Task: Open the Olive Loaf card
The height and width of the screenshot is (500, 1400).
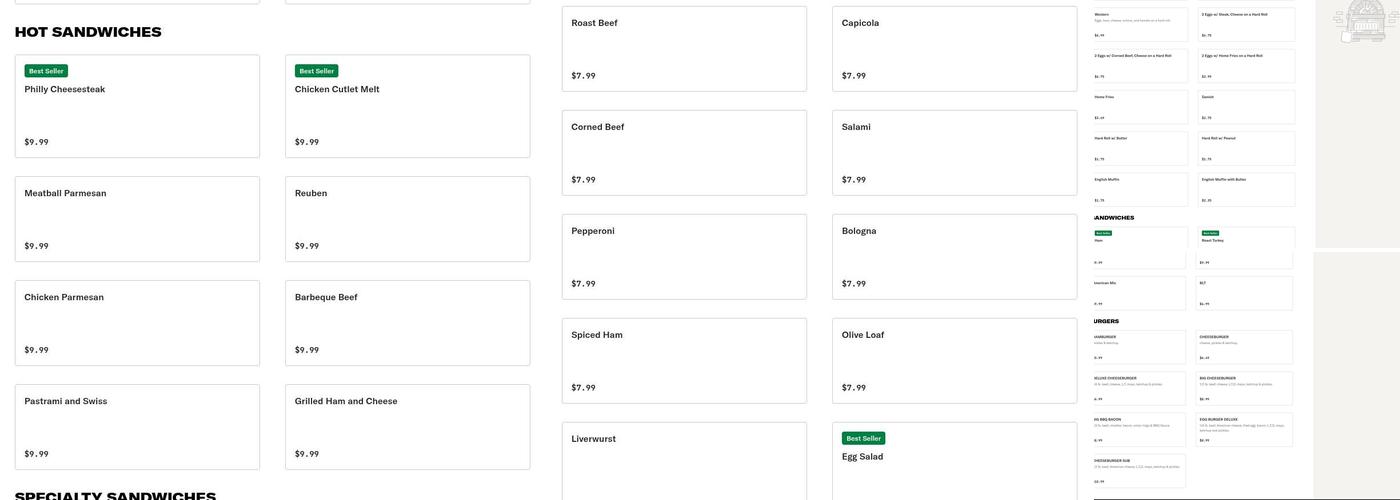Action: pos(954,361)
